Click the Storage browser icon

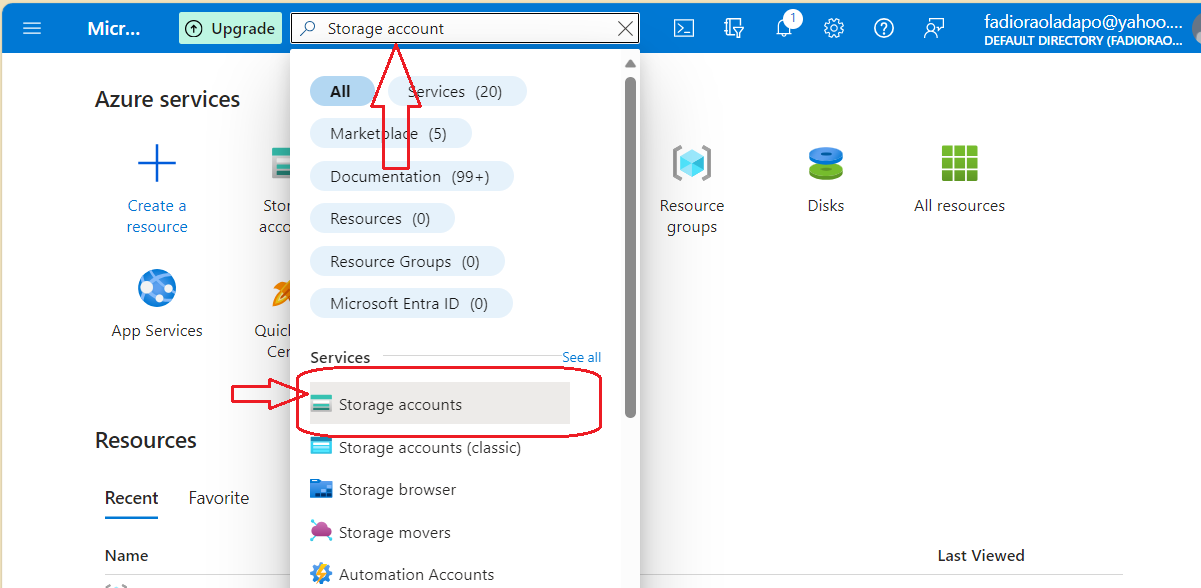321,489
